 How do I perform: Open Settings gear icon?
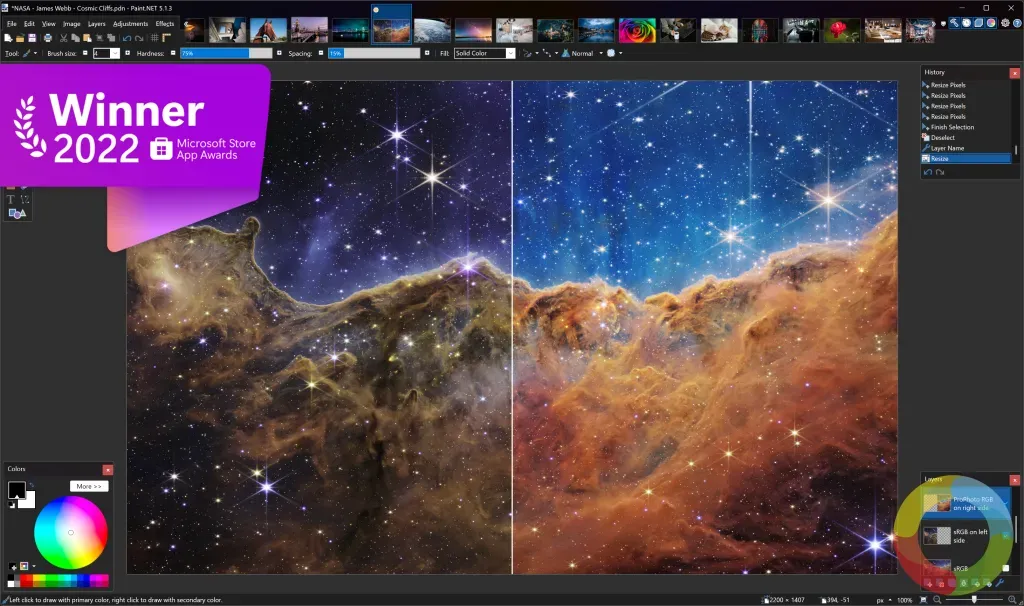click(1006, 23)
